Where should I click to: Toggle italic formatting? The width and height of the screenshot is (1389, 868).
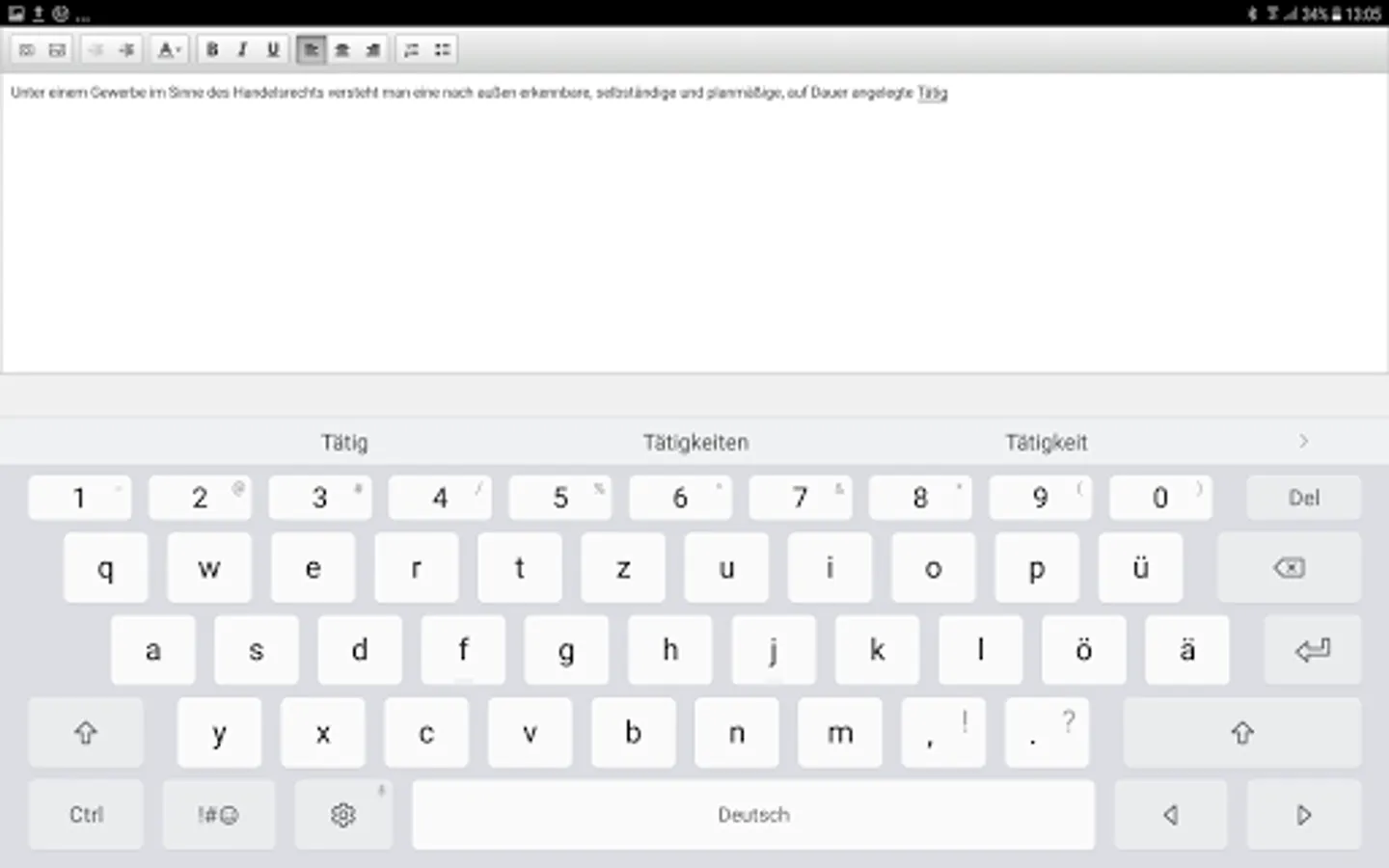pyautogui.click(x=242, y=50)
